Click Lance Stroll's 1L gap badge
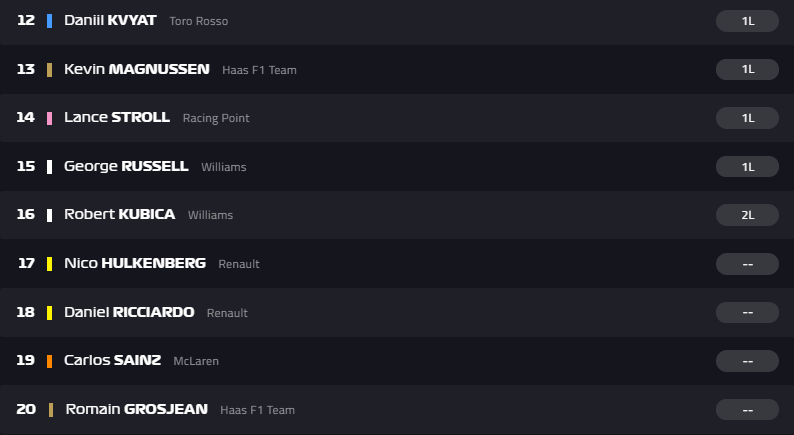 point(747,118)
